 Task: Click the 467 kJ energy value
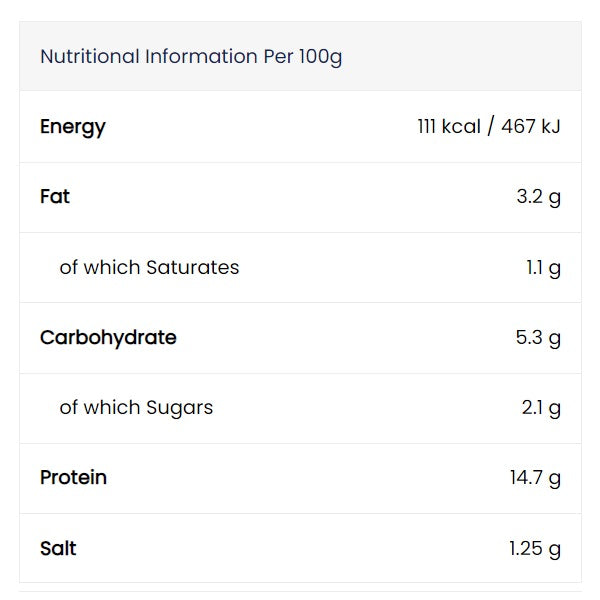[530, 127]
